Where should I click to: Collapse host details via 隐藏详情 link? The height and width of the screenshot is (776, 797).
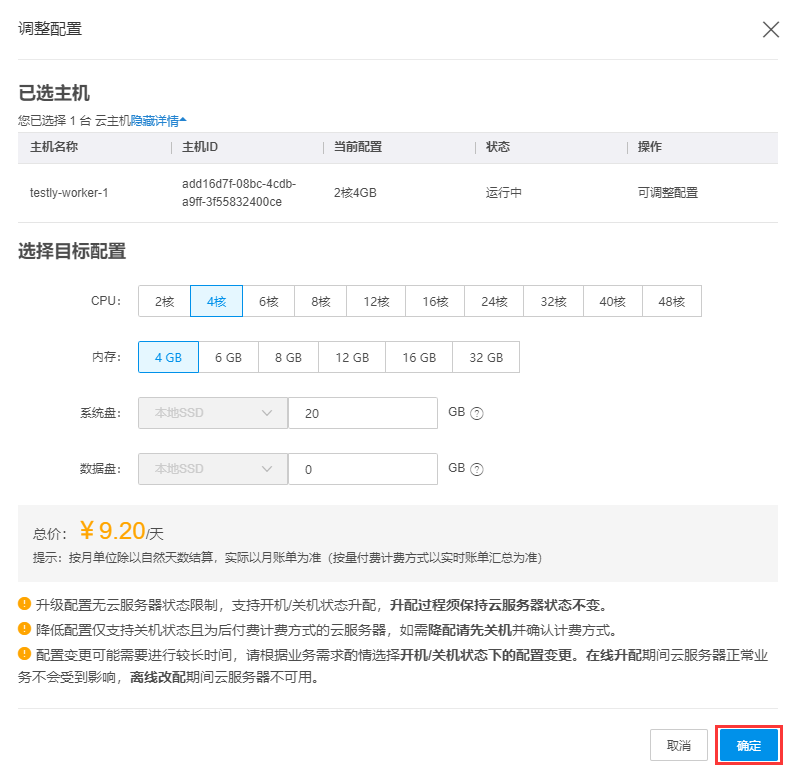click(158, 120)
